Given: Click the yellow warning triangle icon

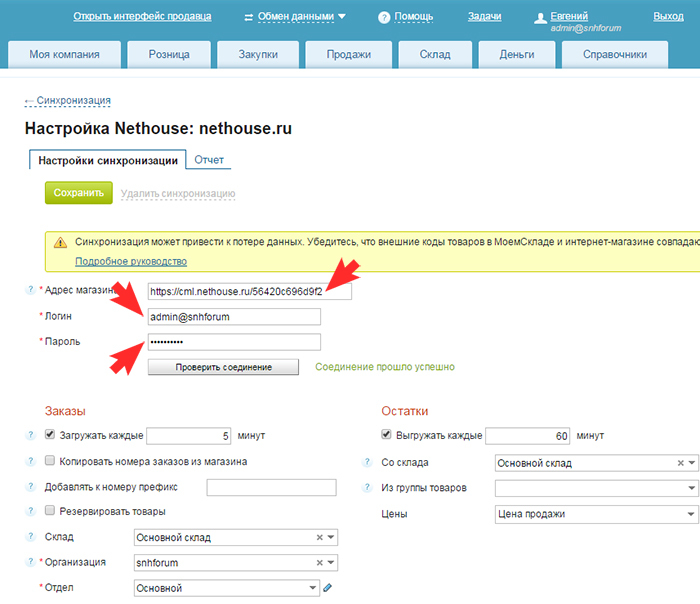Looking at the screenshot, I should click(x=60, y=242).
